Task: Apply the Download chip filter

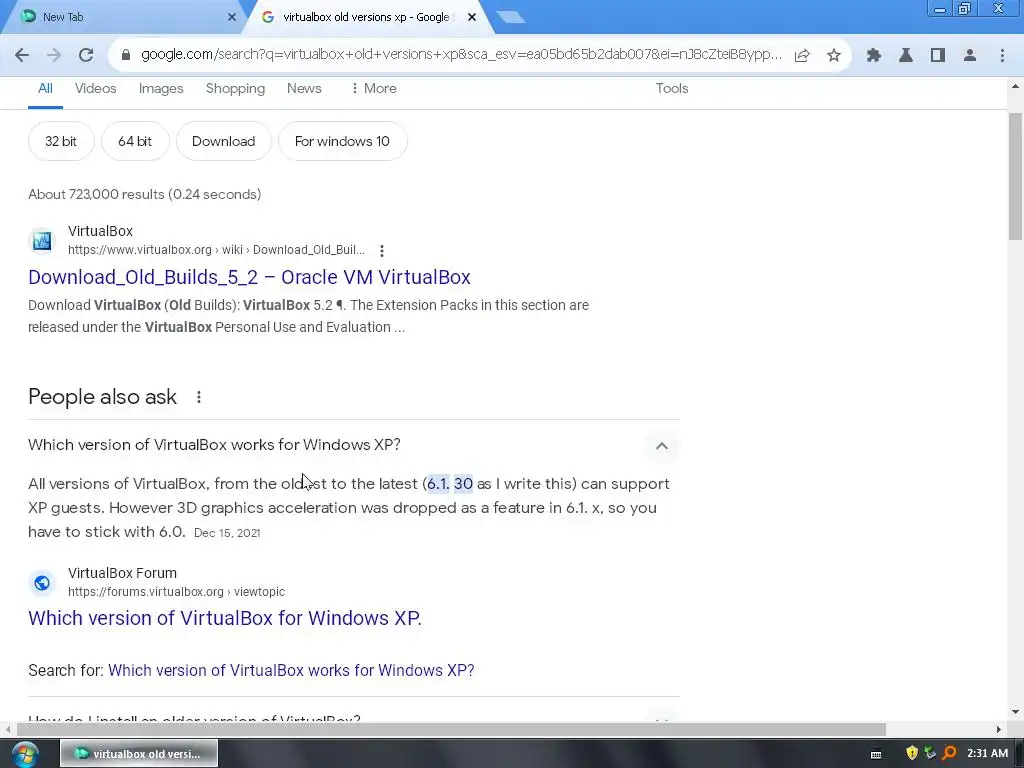Action: pos(223,141)
